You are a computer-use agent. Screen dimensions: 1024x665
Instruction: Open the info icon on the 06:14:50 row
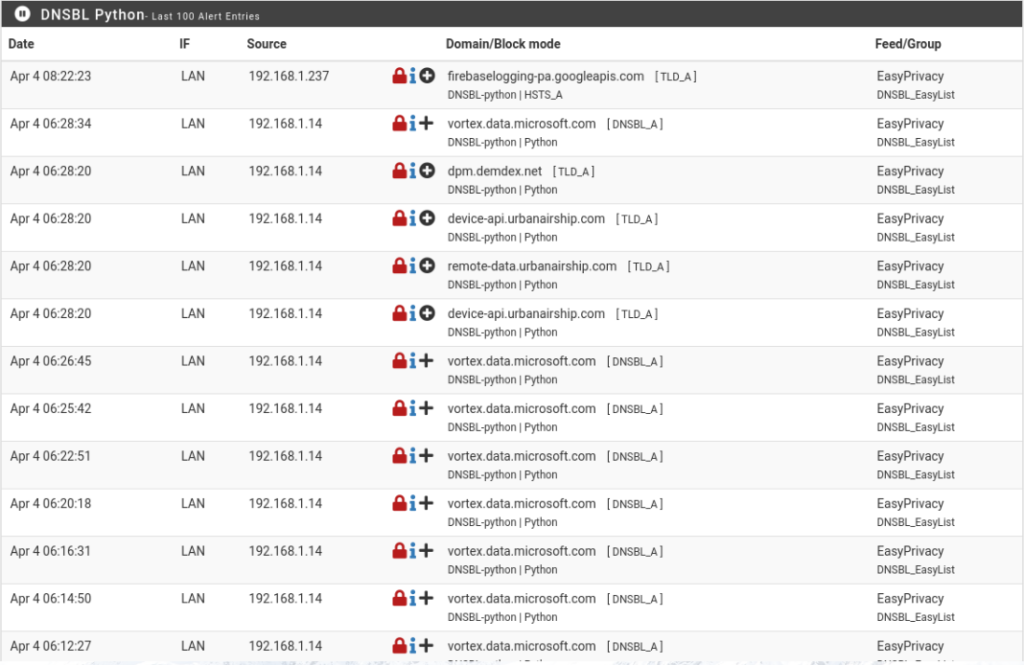point(413,598)
